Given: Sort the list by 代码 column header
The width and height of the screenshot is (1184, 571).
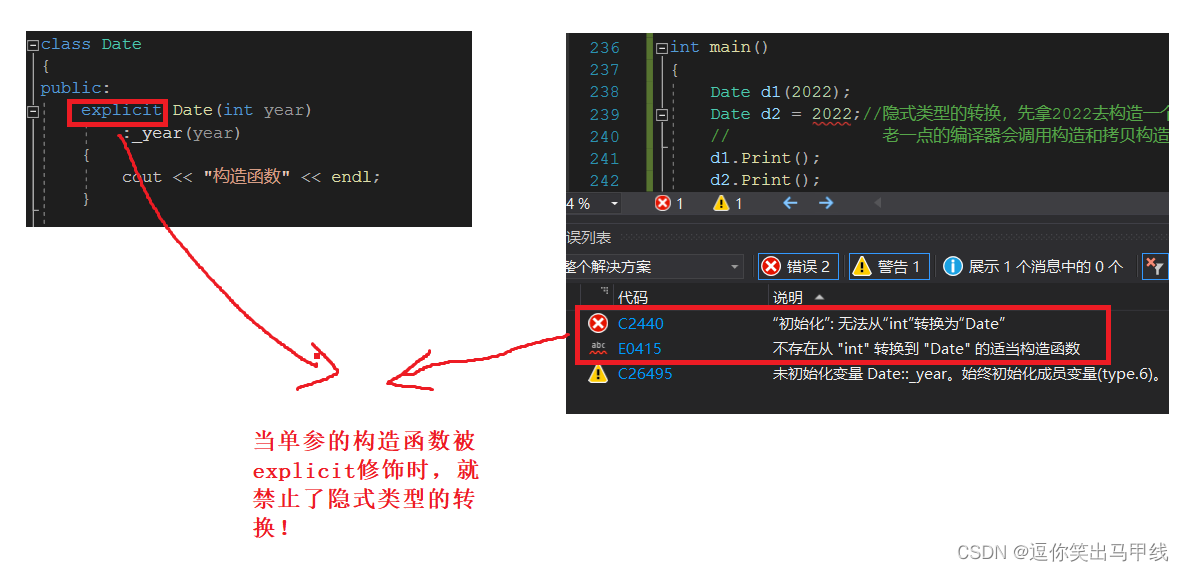Looking at the screenshot, I should 633,298.
